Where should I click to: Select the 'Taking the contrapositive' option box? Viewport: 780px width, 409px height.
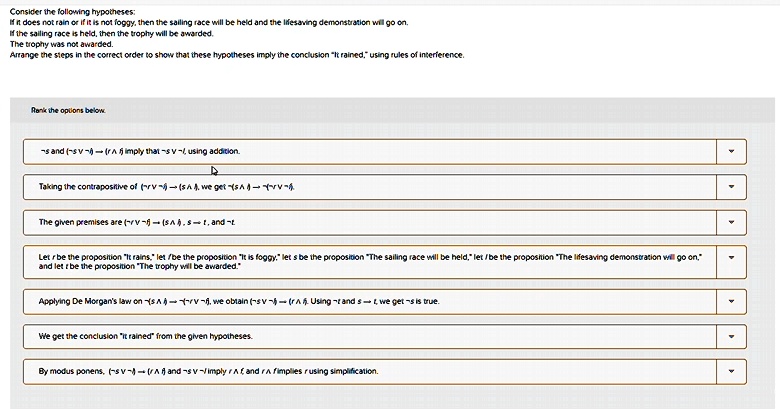click(370, 187)
